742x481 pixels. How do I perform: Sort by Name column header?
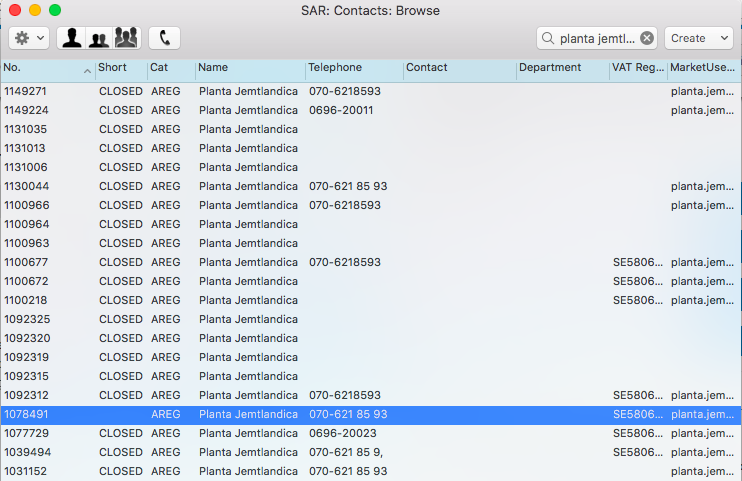pyautogui.click(x=213, y=67)
